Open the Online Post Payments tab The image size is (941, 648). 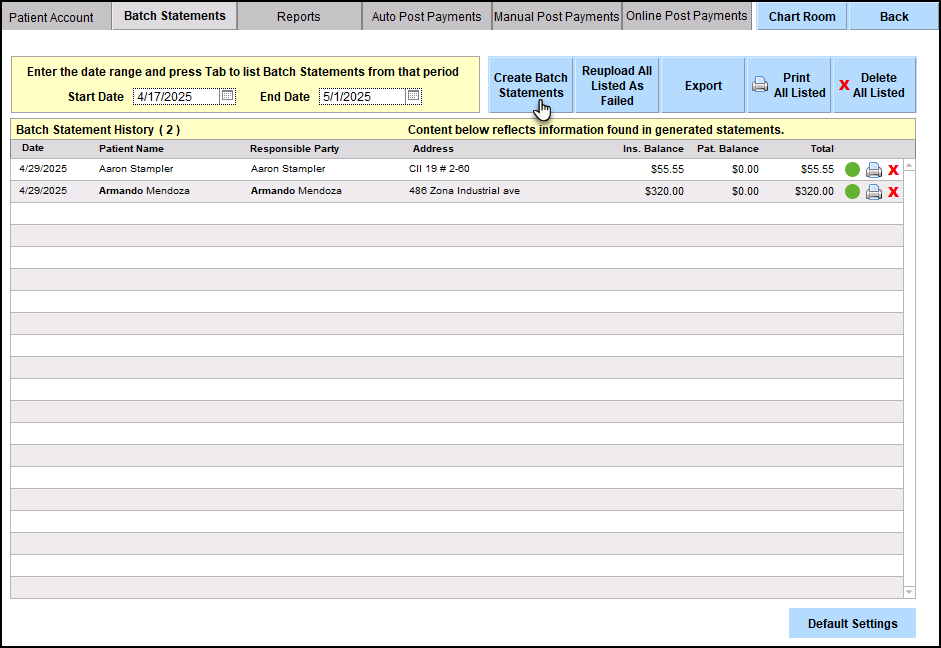pos(686,16)
